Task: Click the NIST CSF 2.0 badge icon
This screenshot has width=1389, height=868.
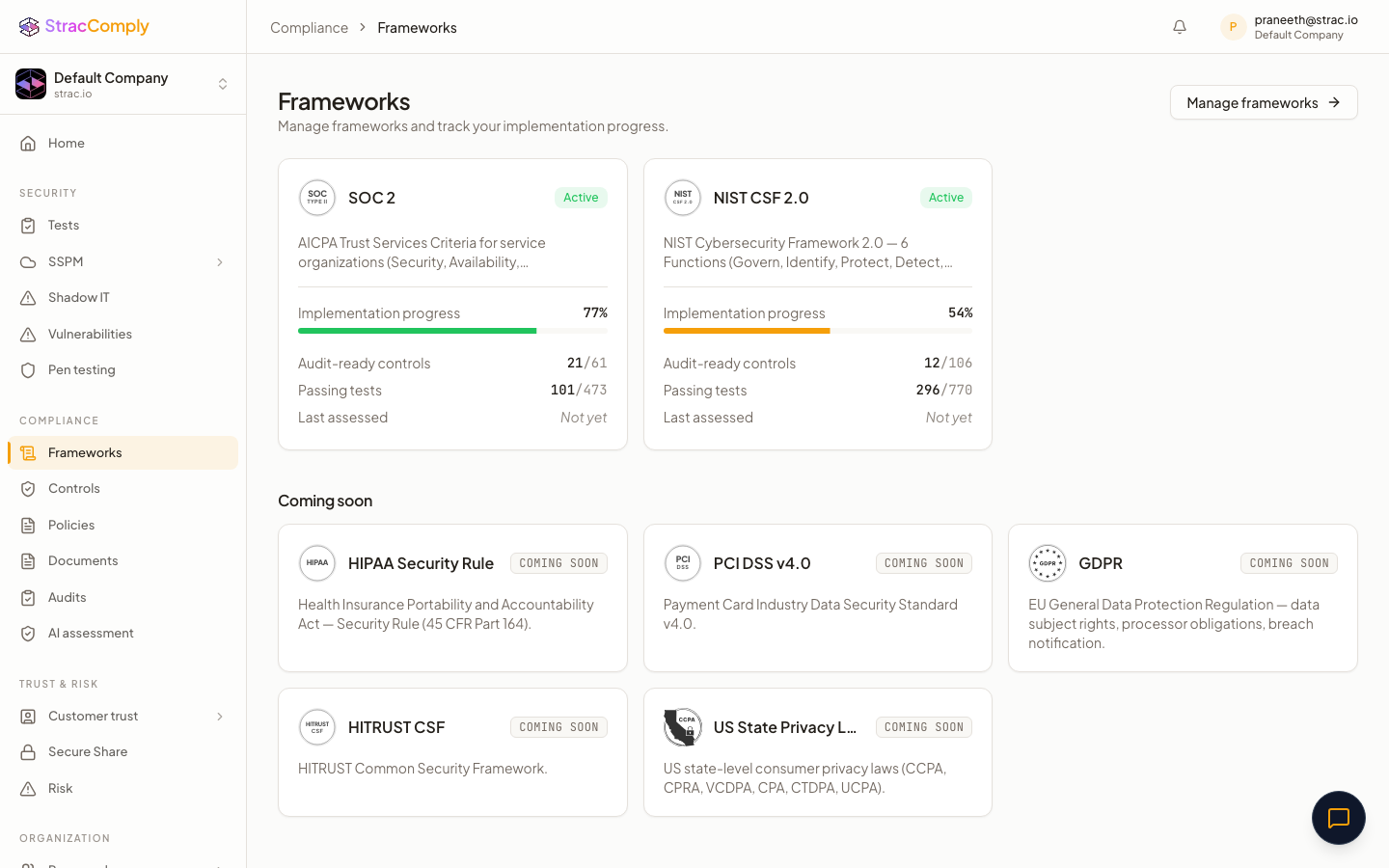Action: [683, 198]
